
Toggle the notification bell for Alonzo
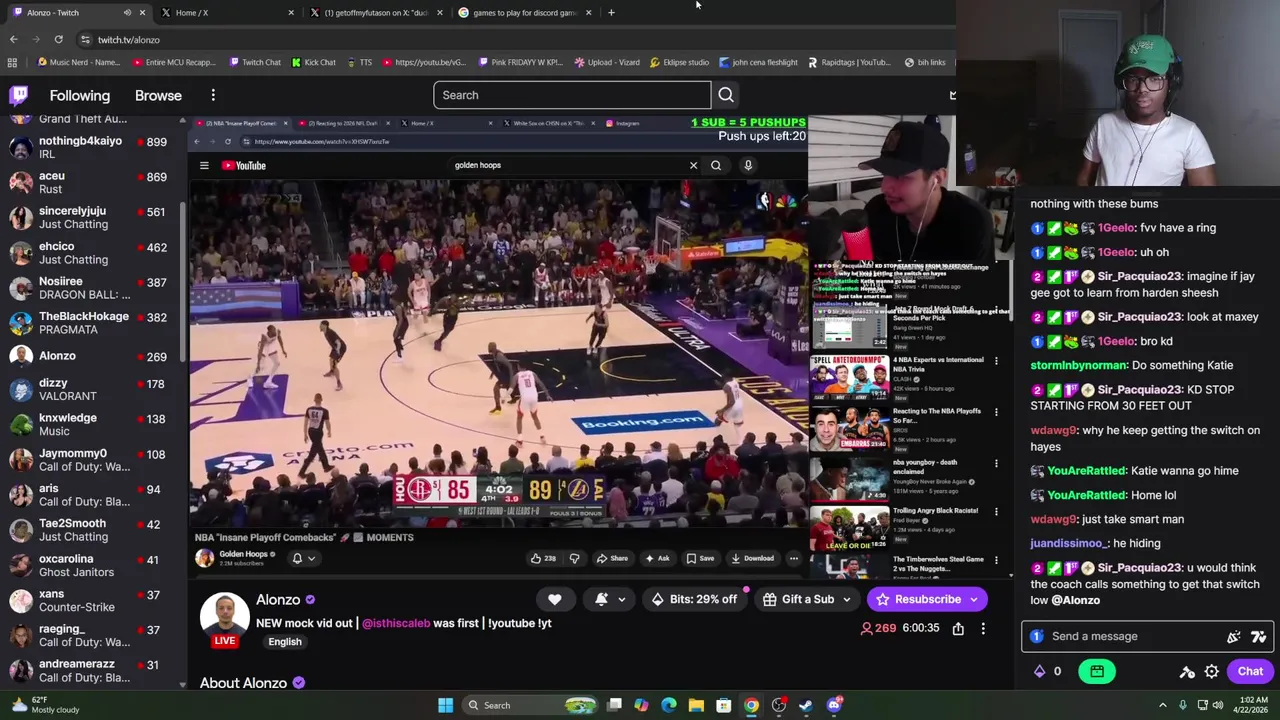601,599
